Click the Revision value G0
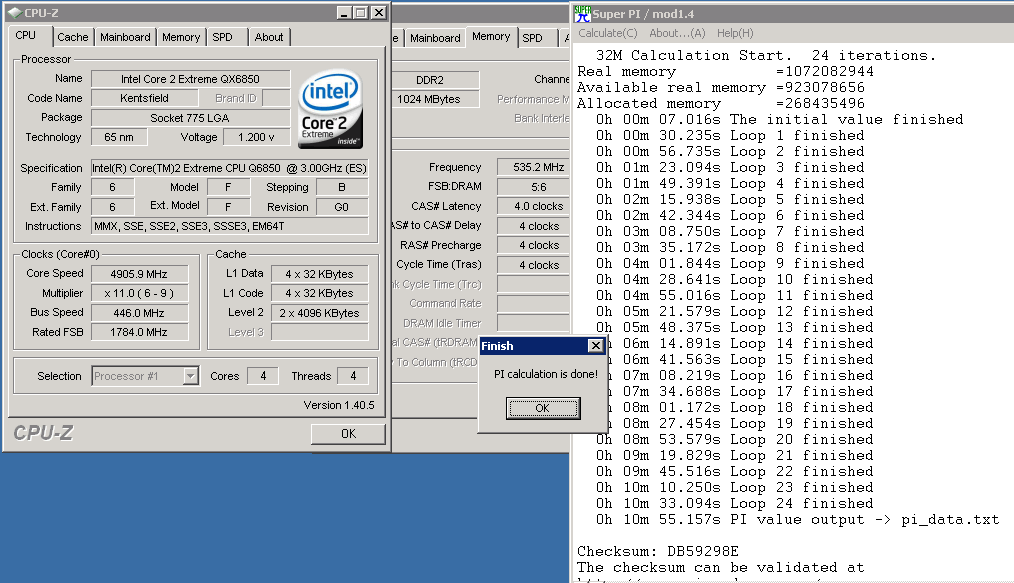The height and width of the screenshot is (583, 1014). point(342,207)
